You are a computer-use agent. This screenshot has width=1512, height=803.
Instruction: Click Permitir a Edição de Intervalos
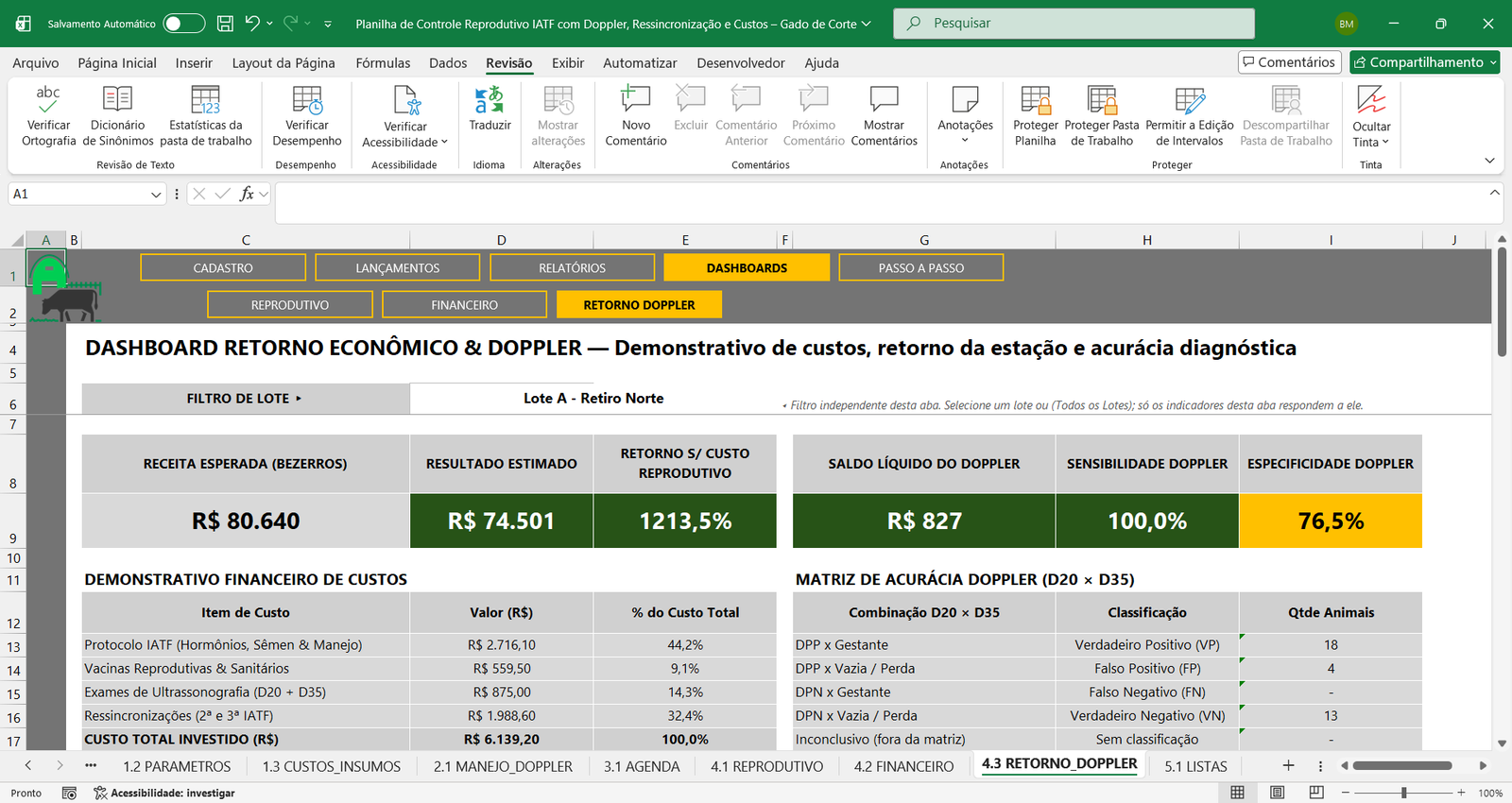coord(1189,115)
